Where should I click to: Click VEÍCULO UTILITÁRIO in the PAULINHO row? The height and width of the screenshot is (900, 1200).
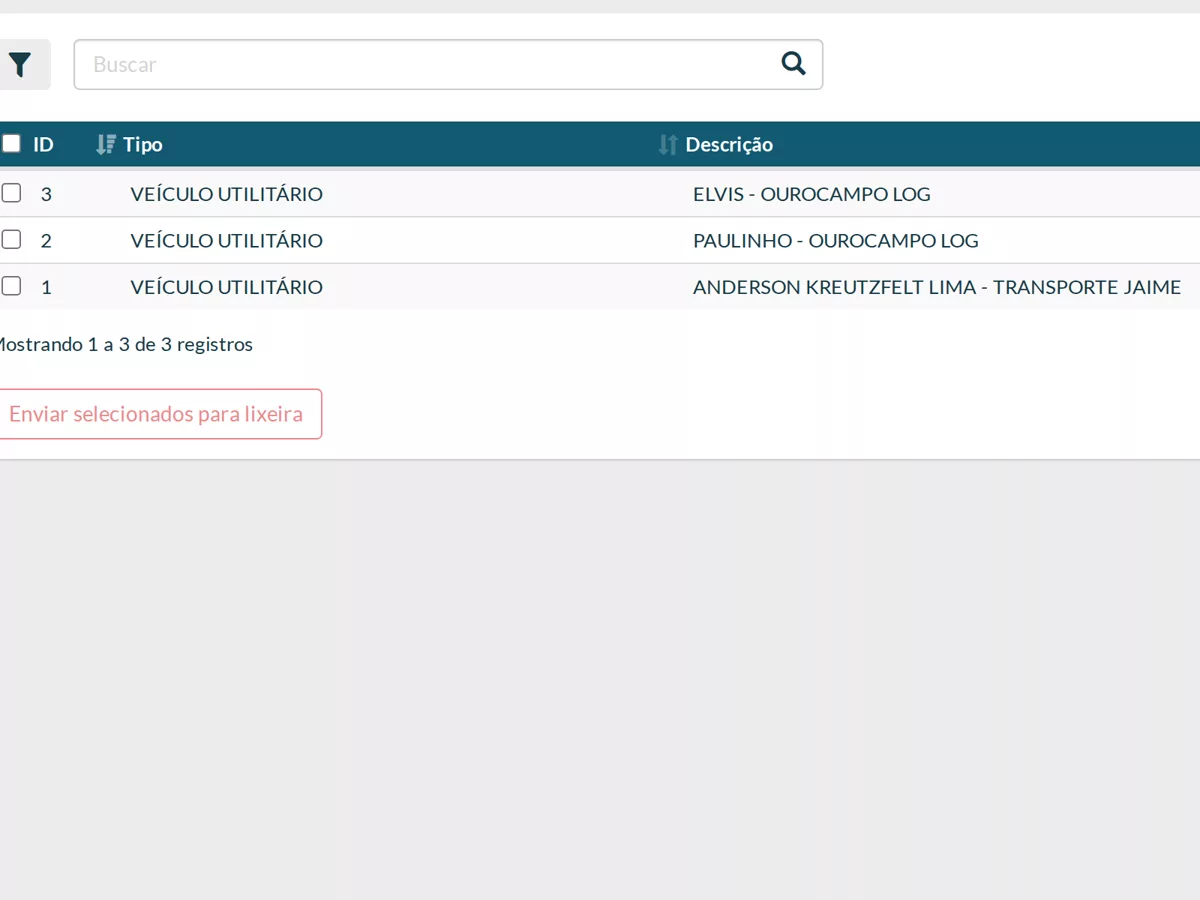point(227,240)
